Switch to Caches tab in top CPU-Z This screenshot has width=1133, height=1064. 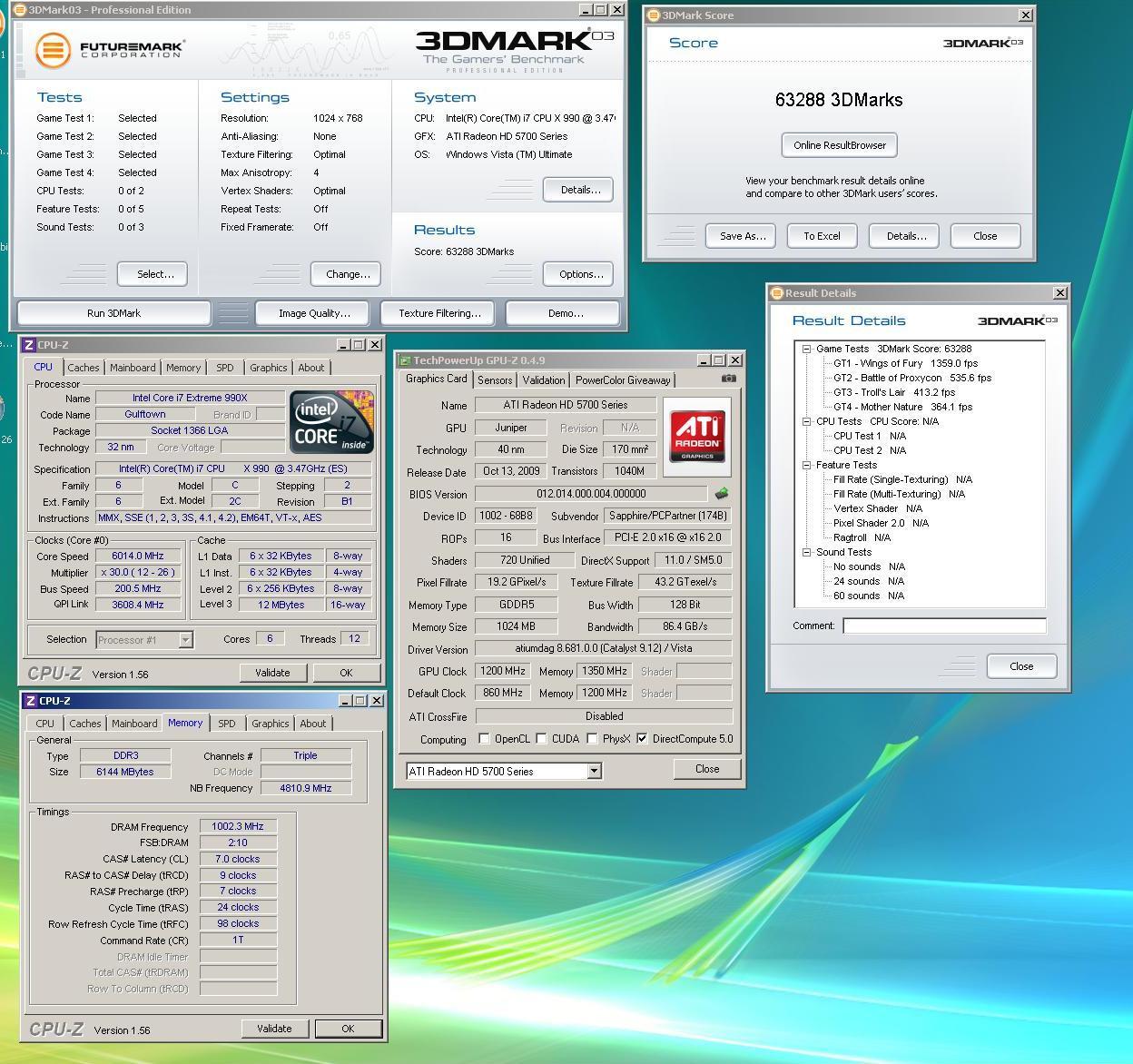[83, 368]
